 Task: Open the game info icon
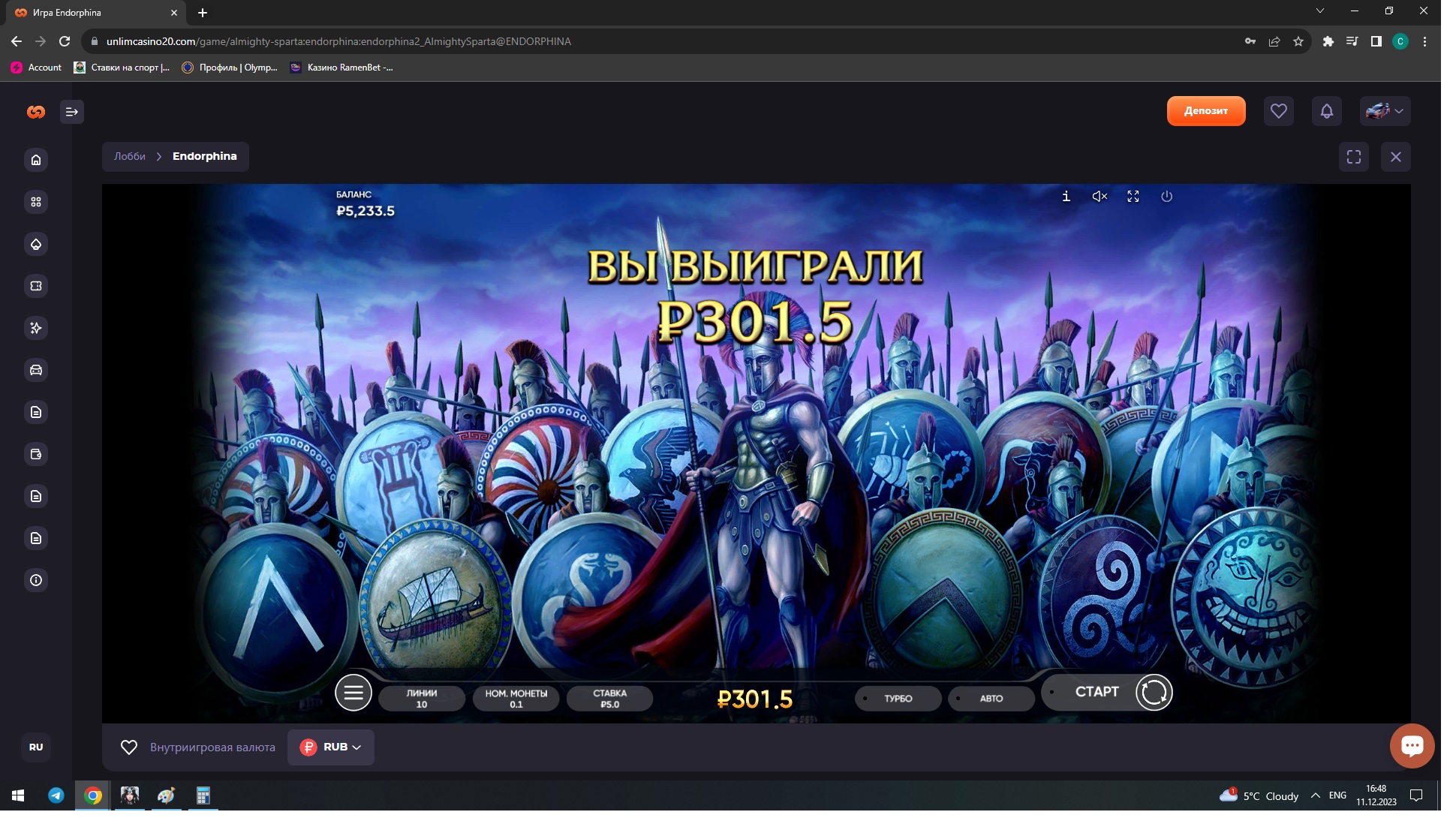pos(1066,197)
